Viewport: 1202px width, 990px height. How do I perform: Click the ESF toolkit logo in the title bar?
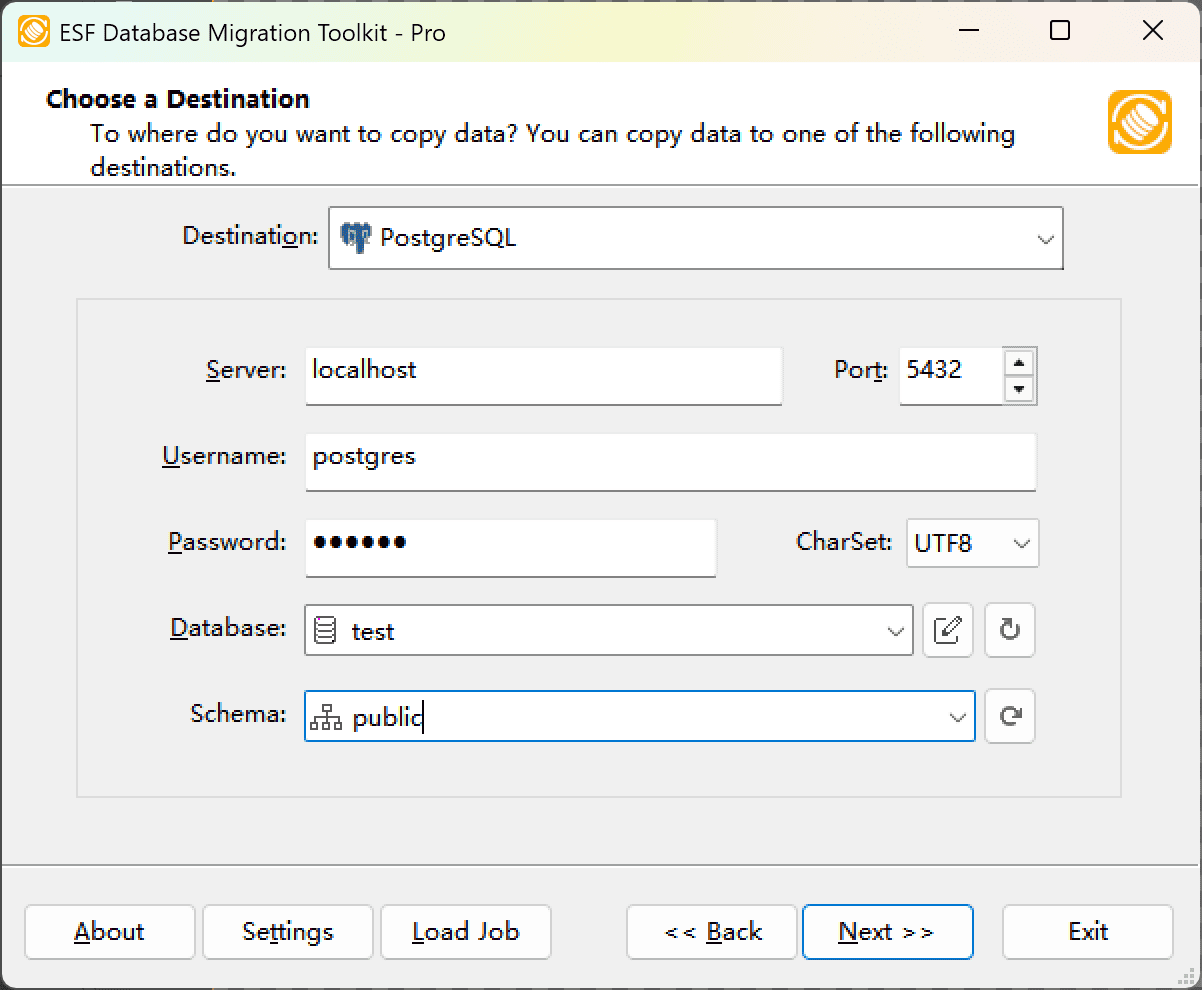[34, 31]
